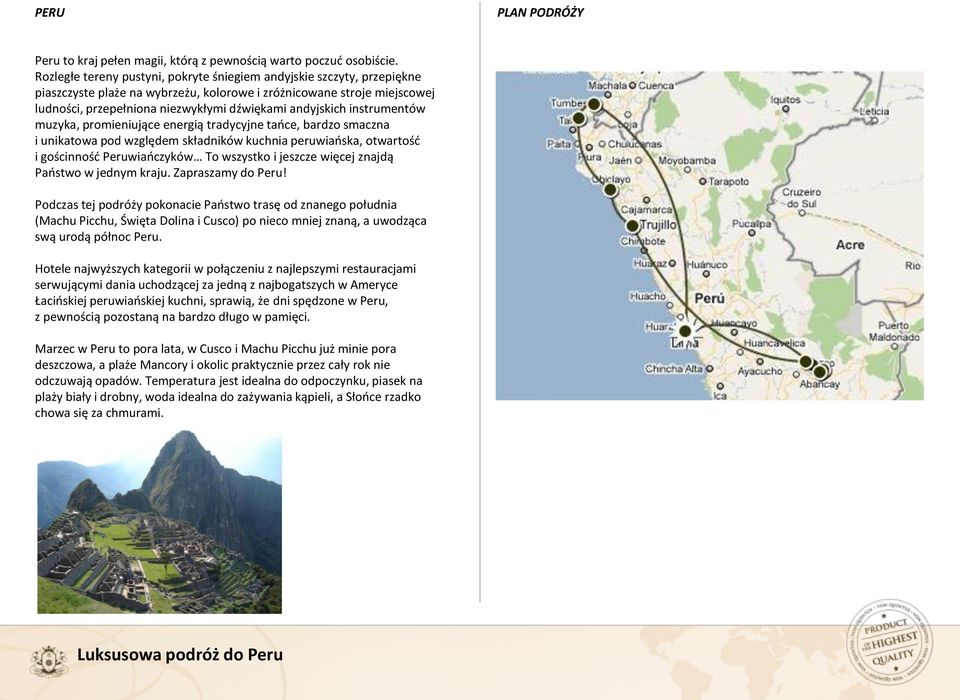Click the "Chimbote" label on the map

pos(643,241)
